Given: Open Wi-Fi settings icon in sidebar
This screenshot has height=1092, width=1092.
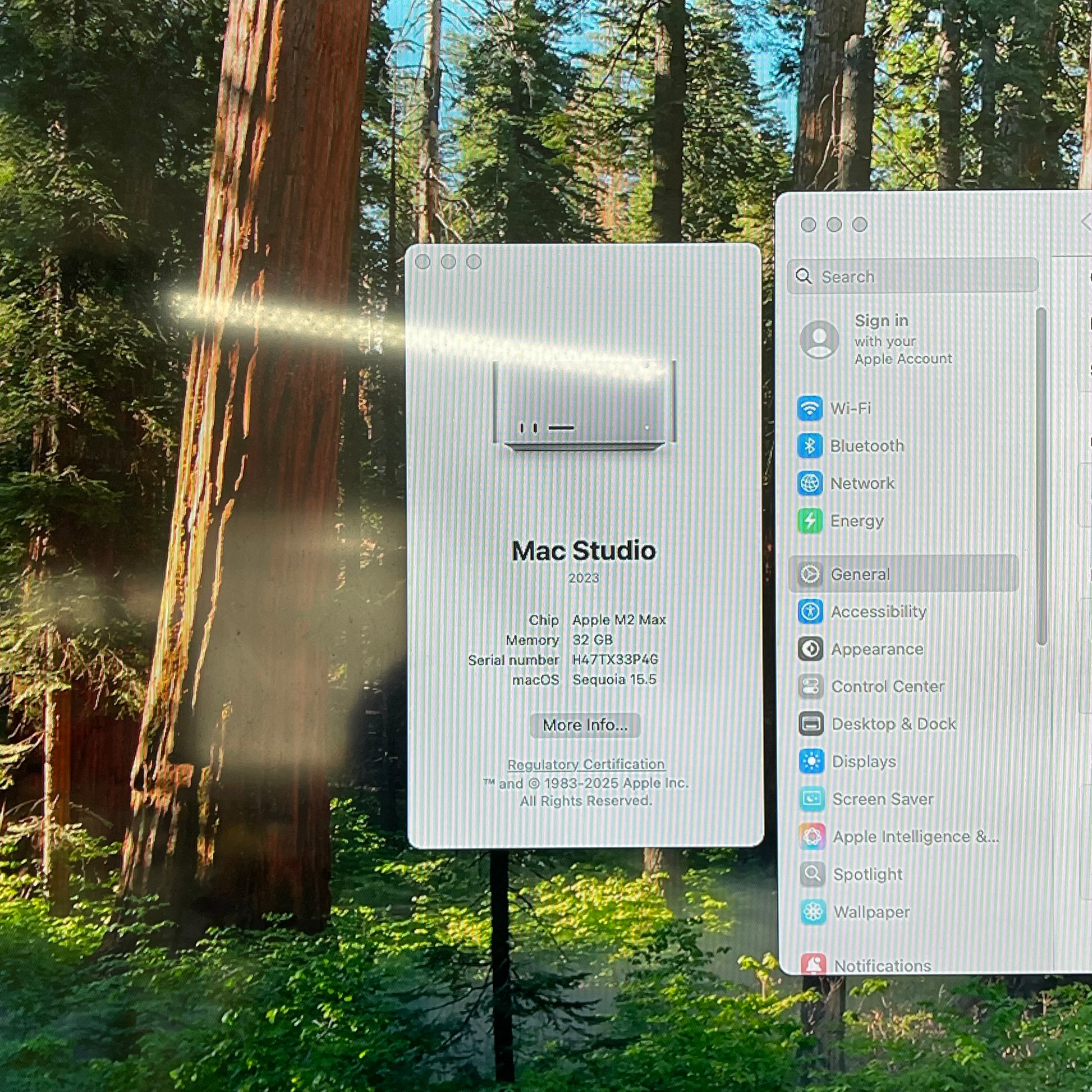Looking at the screenshot, I should tap(809, 408).
